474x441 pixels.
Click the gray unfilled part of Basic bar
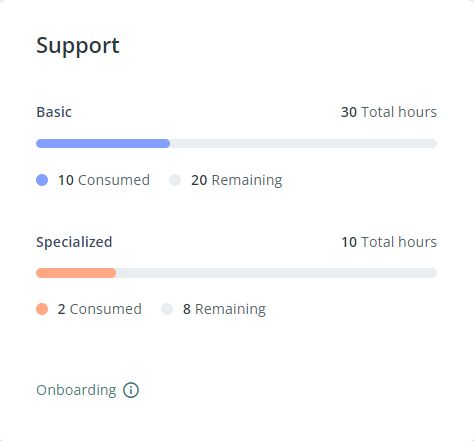coord(303,144)
